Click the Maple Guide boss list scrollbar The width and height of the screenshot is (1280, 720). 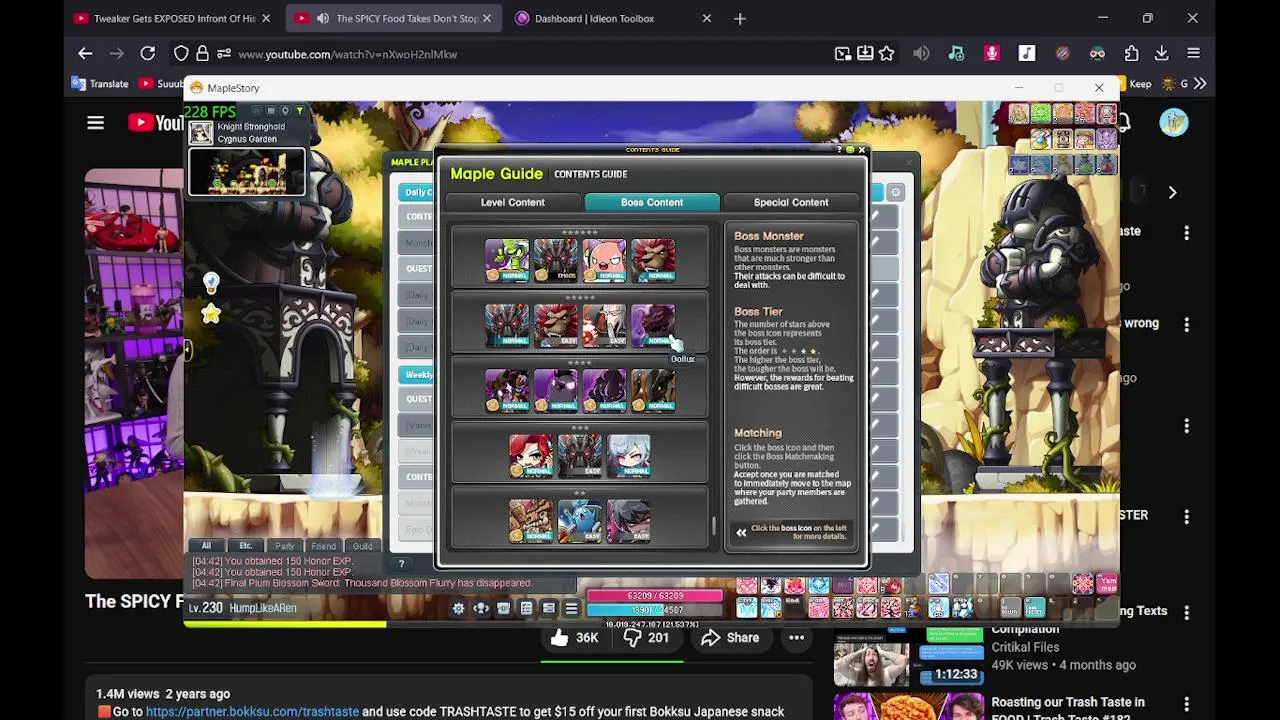pyautogui.click(x=714, y=524)
